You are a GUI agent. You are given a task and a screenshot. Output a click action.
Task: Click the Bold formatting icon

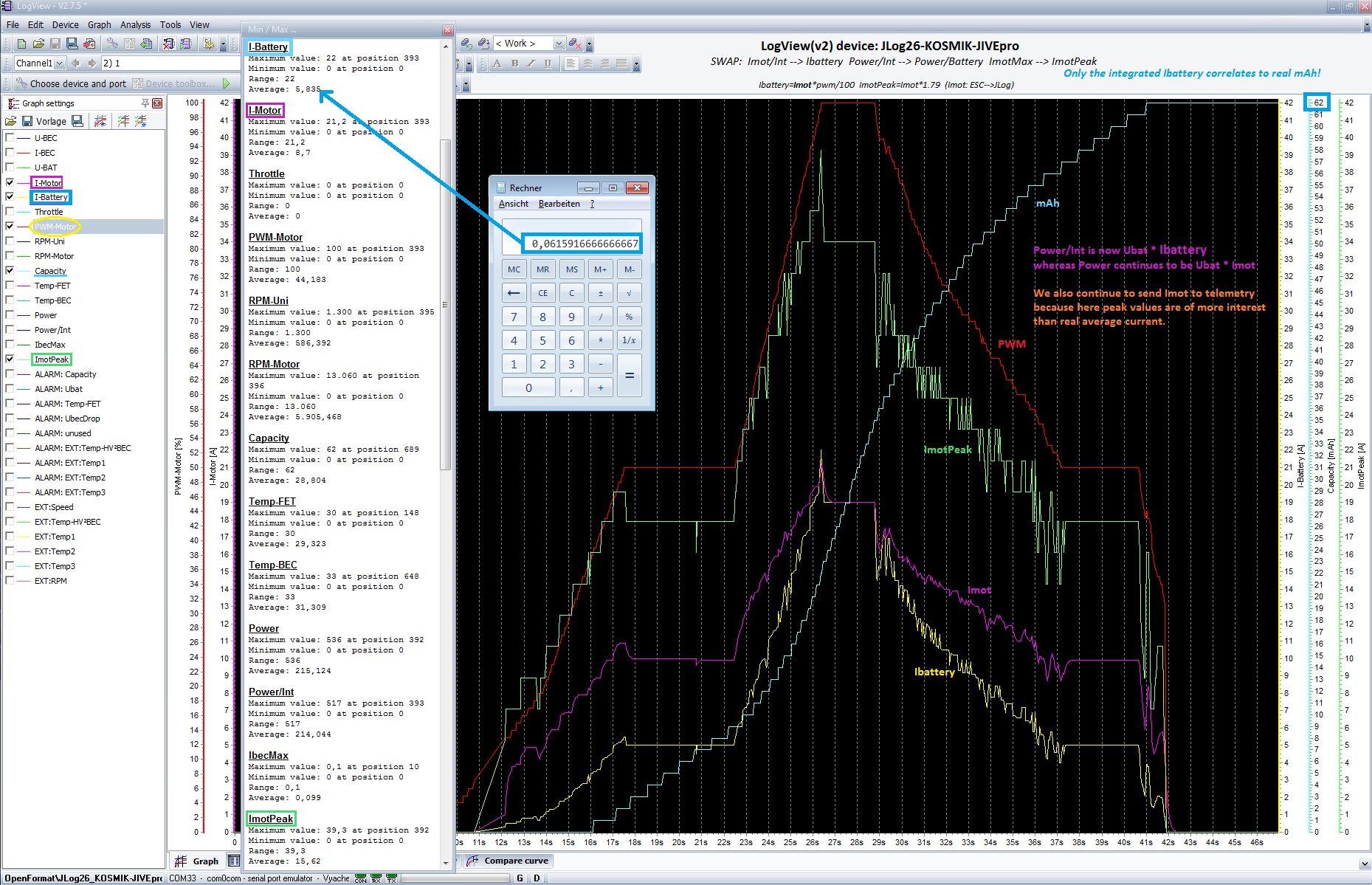[x=514, y=63]
